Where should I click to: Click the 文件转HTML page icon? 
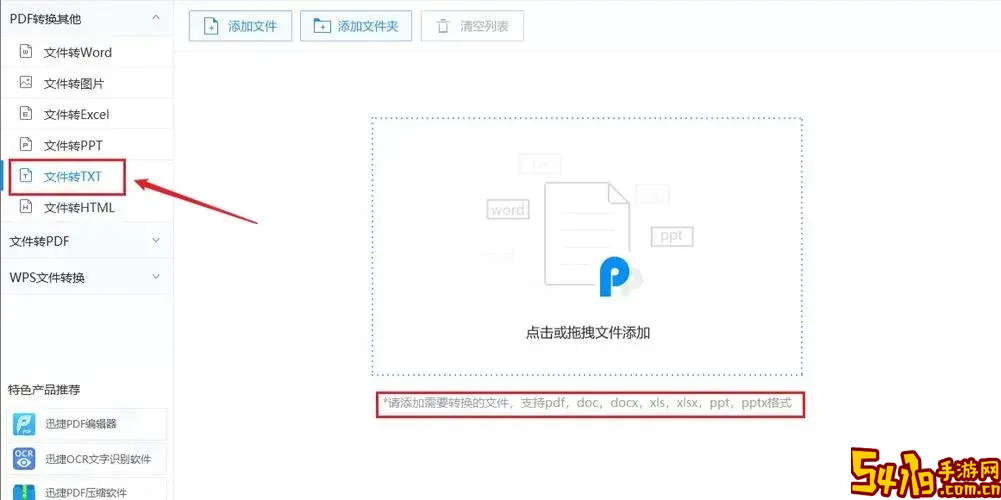coord(26,207)
